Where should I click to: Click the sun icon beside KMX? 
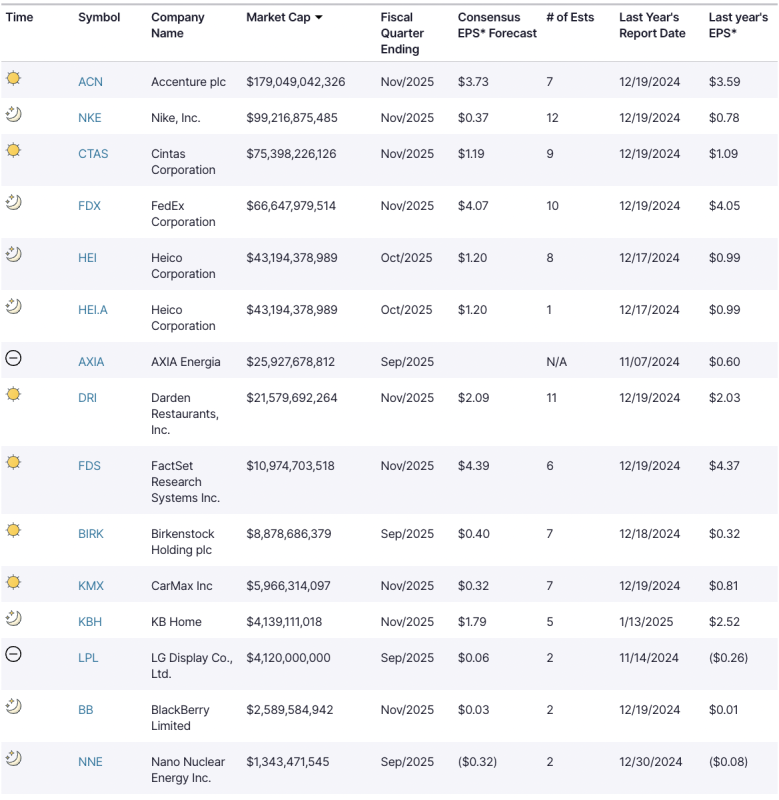coord(14,583)
